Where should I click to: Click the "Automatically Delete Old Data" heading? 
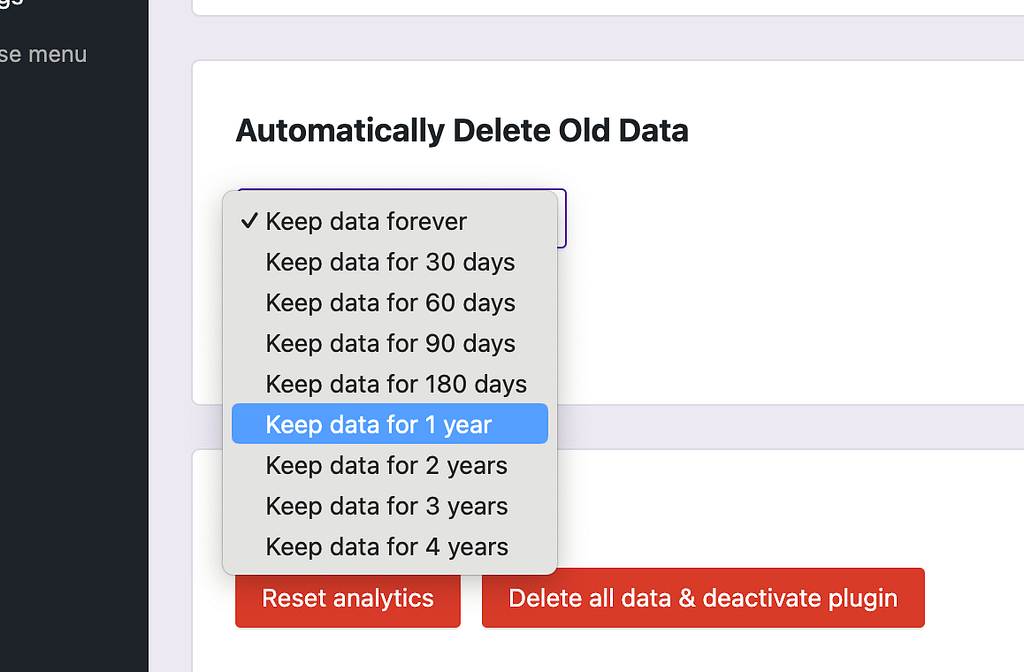pos(461,130)
